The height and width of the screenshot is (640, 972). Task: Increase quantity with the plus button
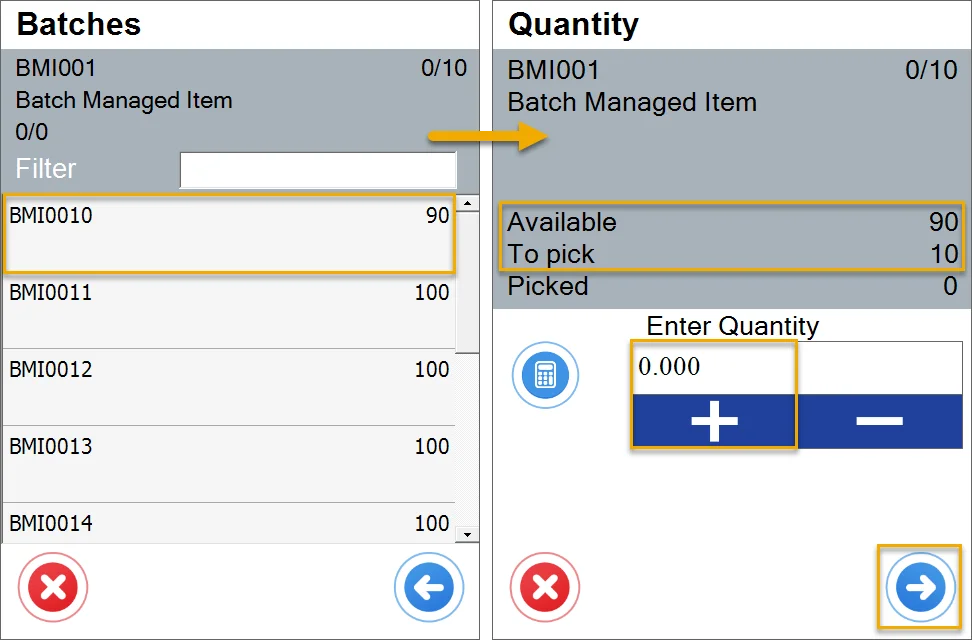pos(714,421)
